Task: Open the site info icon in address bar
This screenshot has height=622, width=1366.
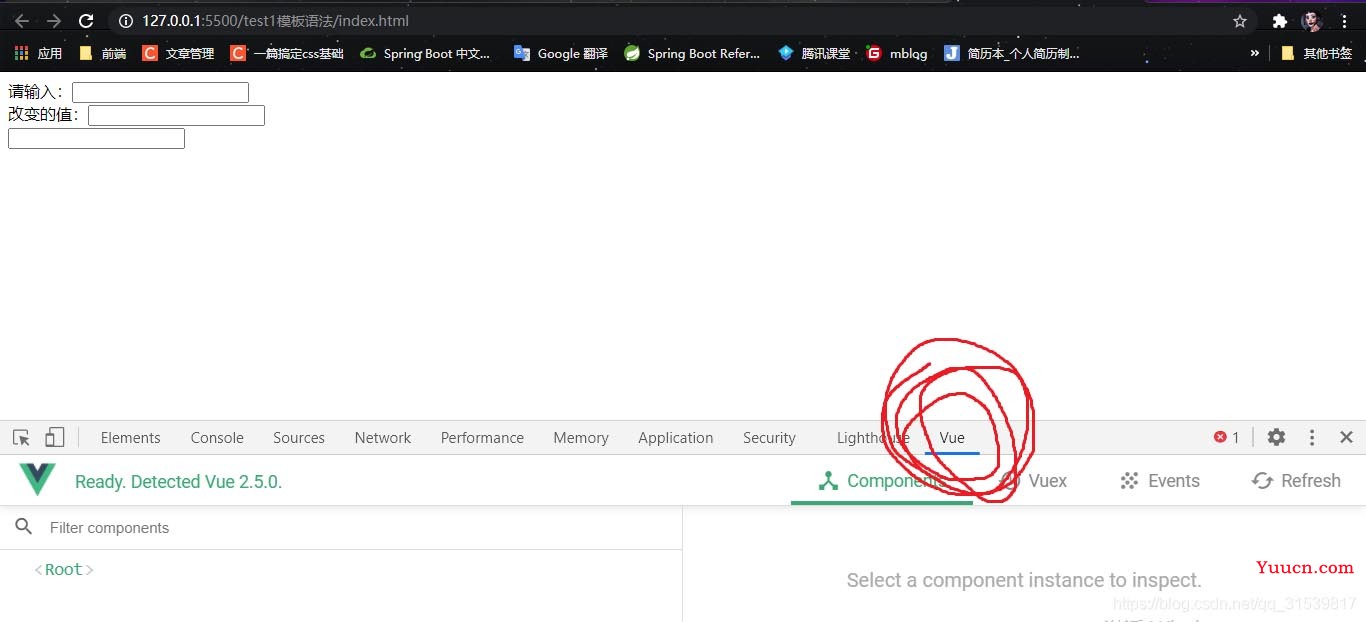Action: click(125, 21)
